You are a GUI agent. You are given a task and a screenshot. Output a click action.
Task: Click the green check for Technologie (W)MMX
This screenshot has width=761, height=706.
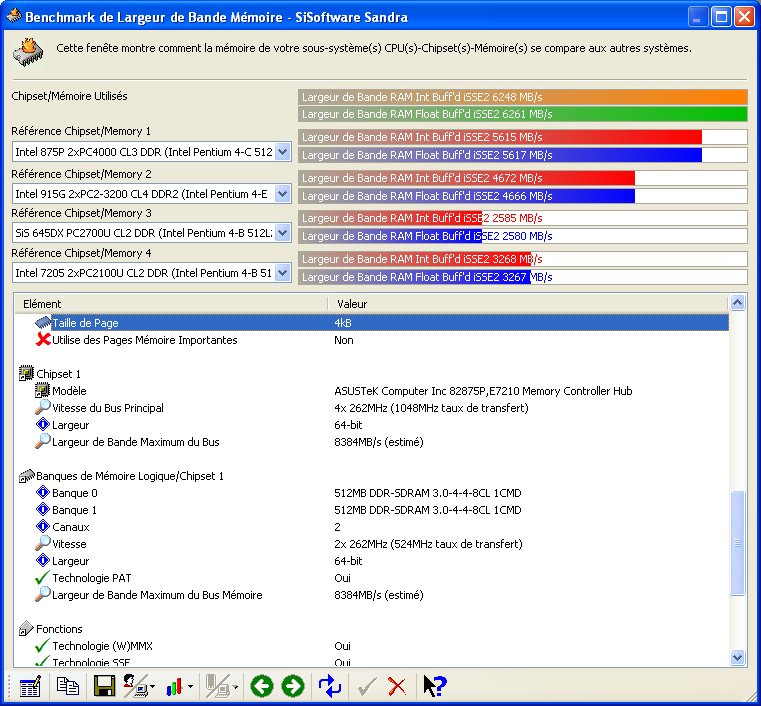click(x=43, y=645)
